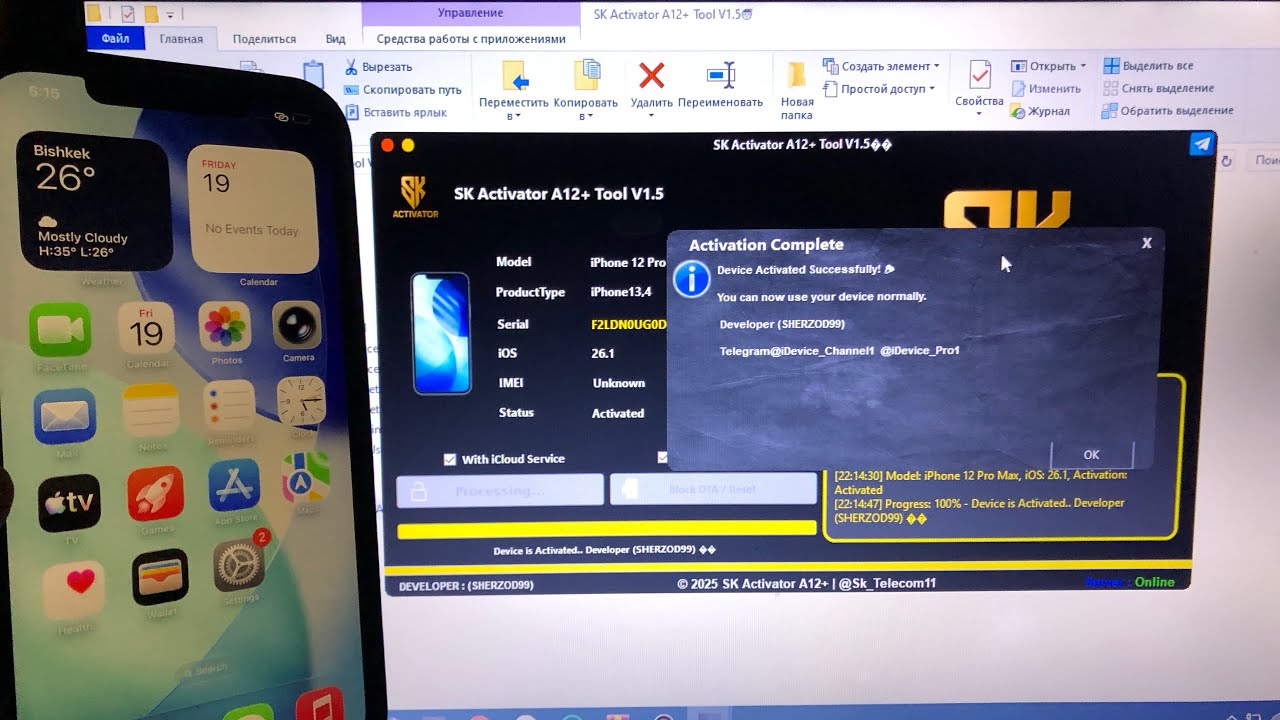
Task: Switch to the Главная ribbon tab
Action: tap(181, 39)
